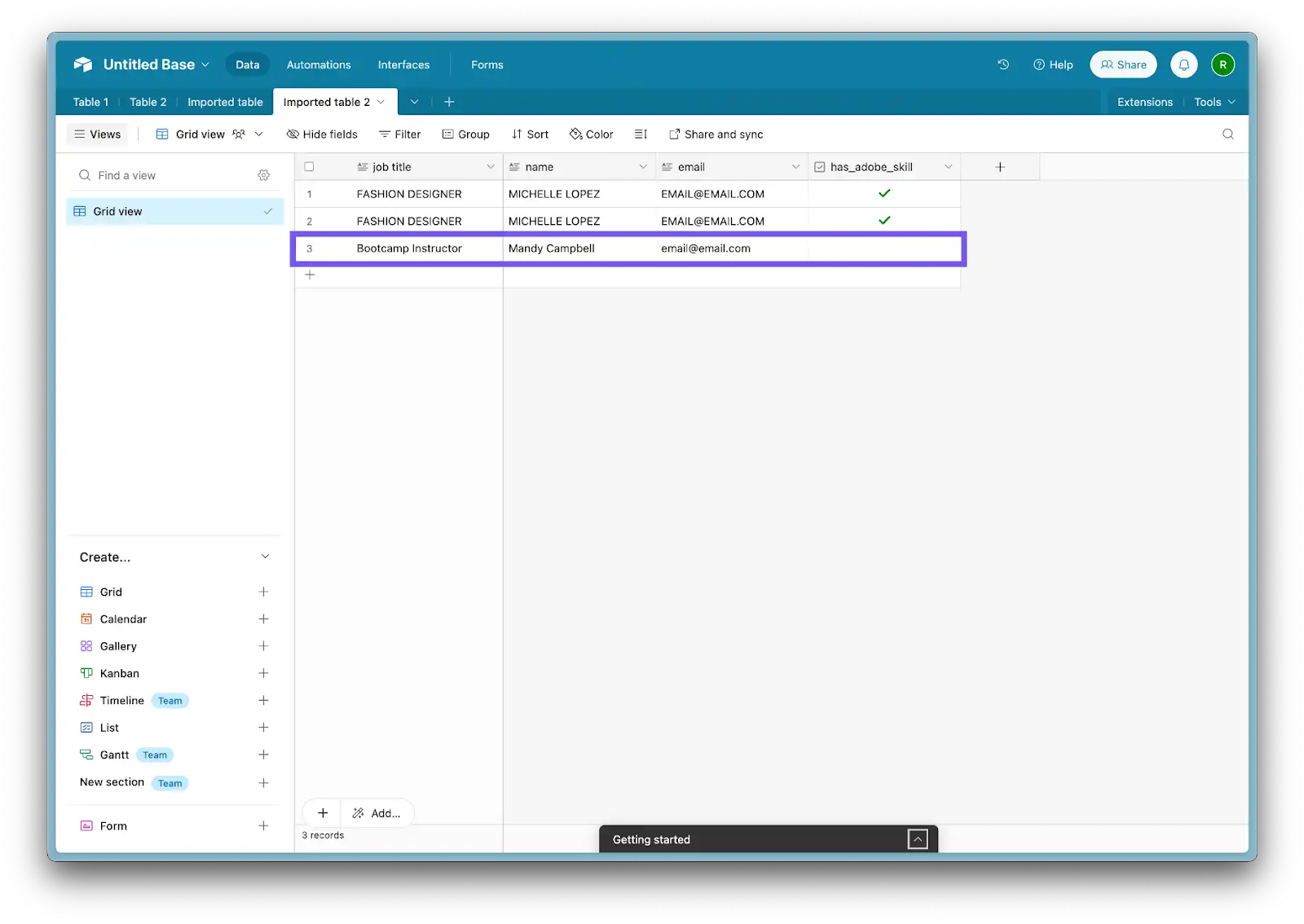Switch to Table 1 tab

(x=90, y=102)
